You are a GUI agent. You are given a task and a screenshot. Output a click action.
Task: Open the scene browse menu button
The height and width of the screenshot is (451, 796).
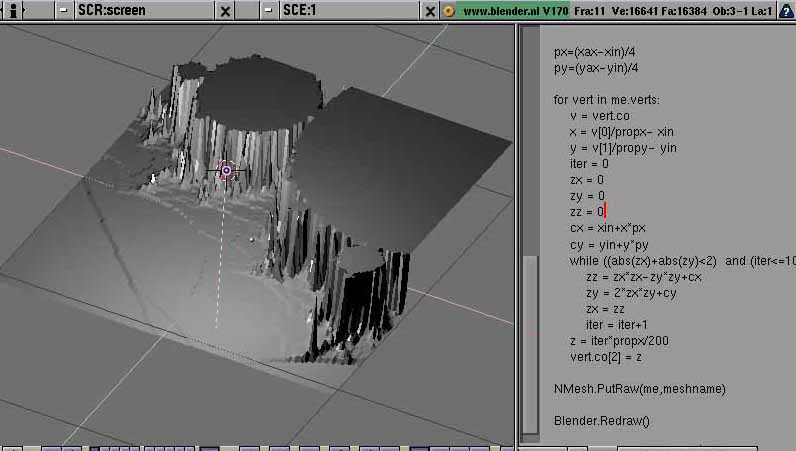coord(268,10)
